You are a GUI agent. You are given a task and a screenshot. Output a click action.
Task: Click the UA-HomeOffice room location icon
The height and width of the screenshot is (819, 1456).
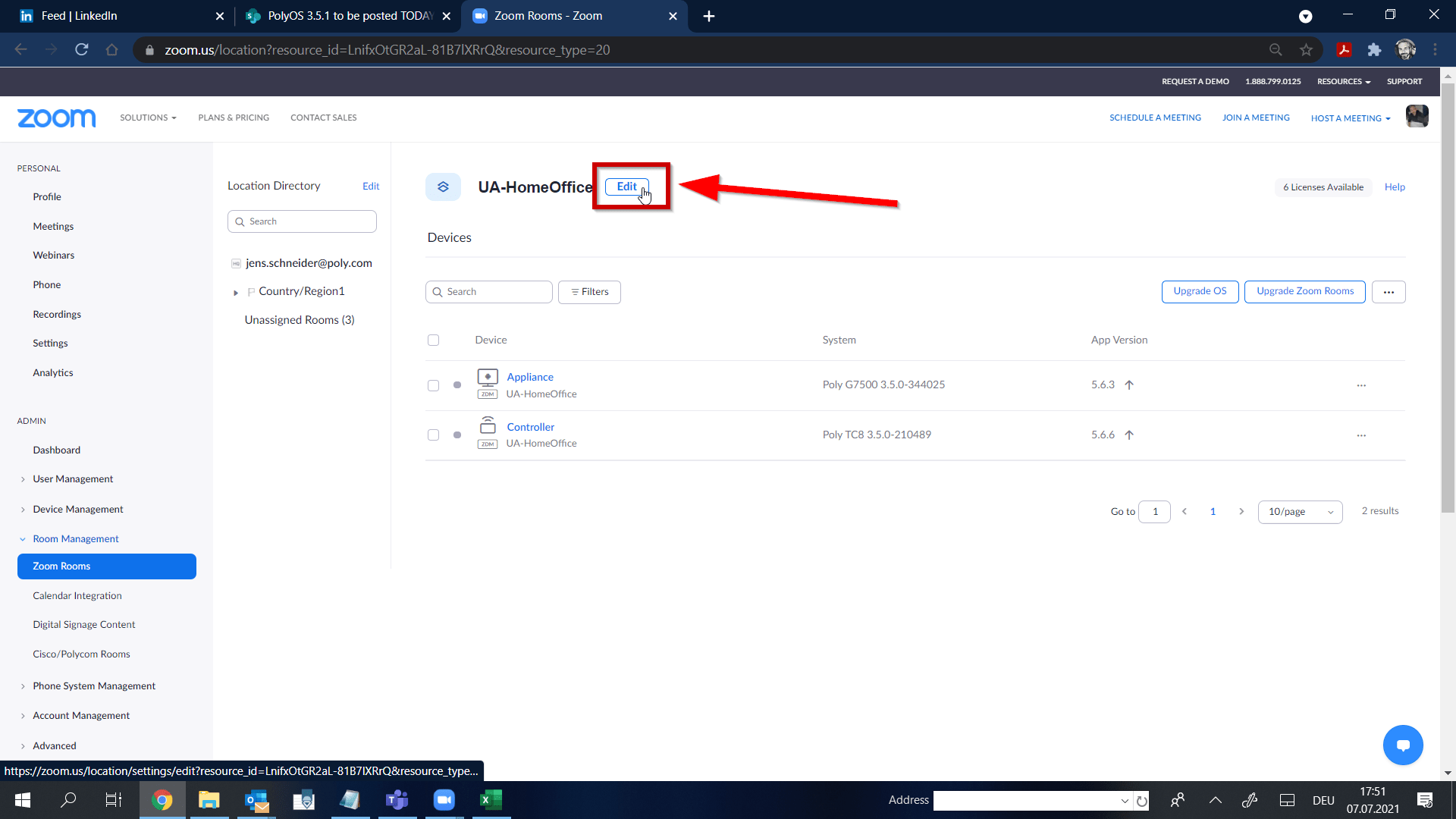tap(443, 187)
